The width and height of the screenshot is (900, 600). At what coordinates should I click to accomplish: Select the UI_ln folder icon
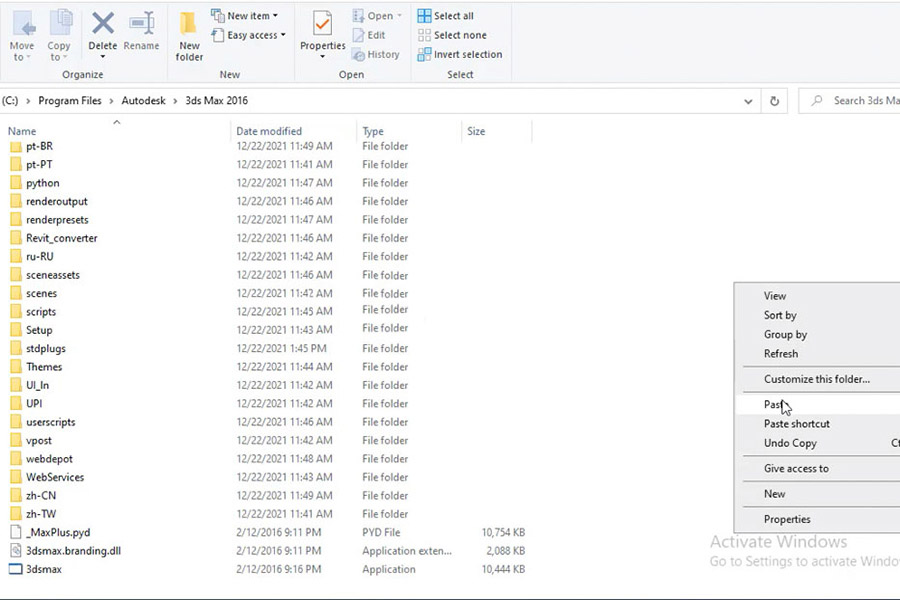pyautogui.click(x=16, y=385)
